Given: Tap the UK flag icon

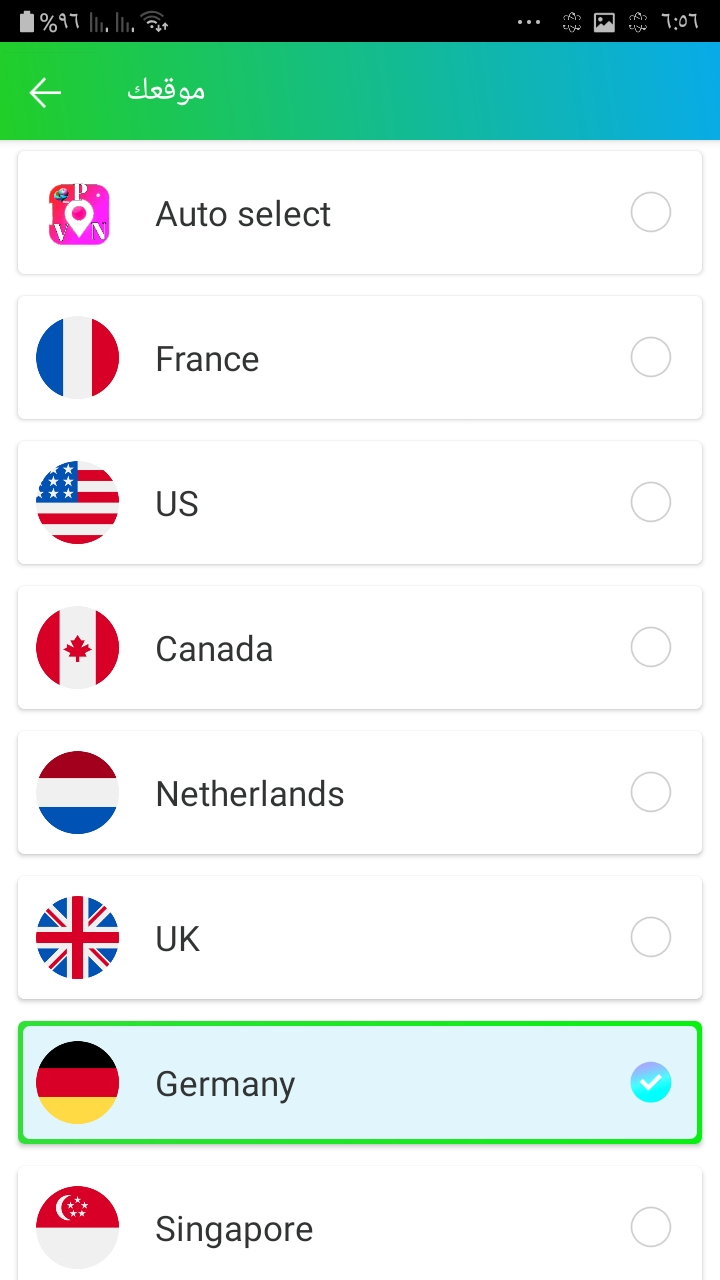Looking at the screenshot, I should click(x=78, y=938).
